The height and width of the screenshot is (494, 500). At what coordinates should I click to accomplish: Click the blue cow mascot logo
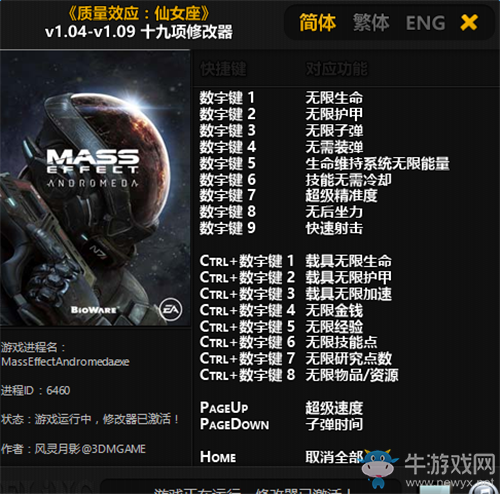click(x=379, y=468)
